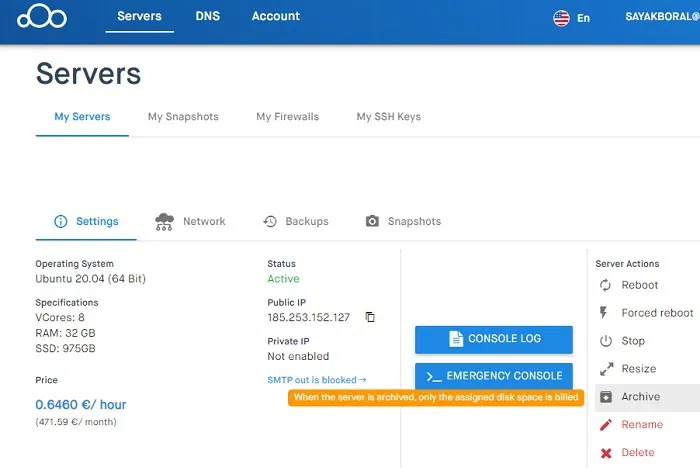Screen dimensions: 700x474
Task: Switch to the My SSH Keys tab
Action: [x=389, y=116]
